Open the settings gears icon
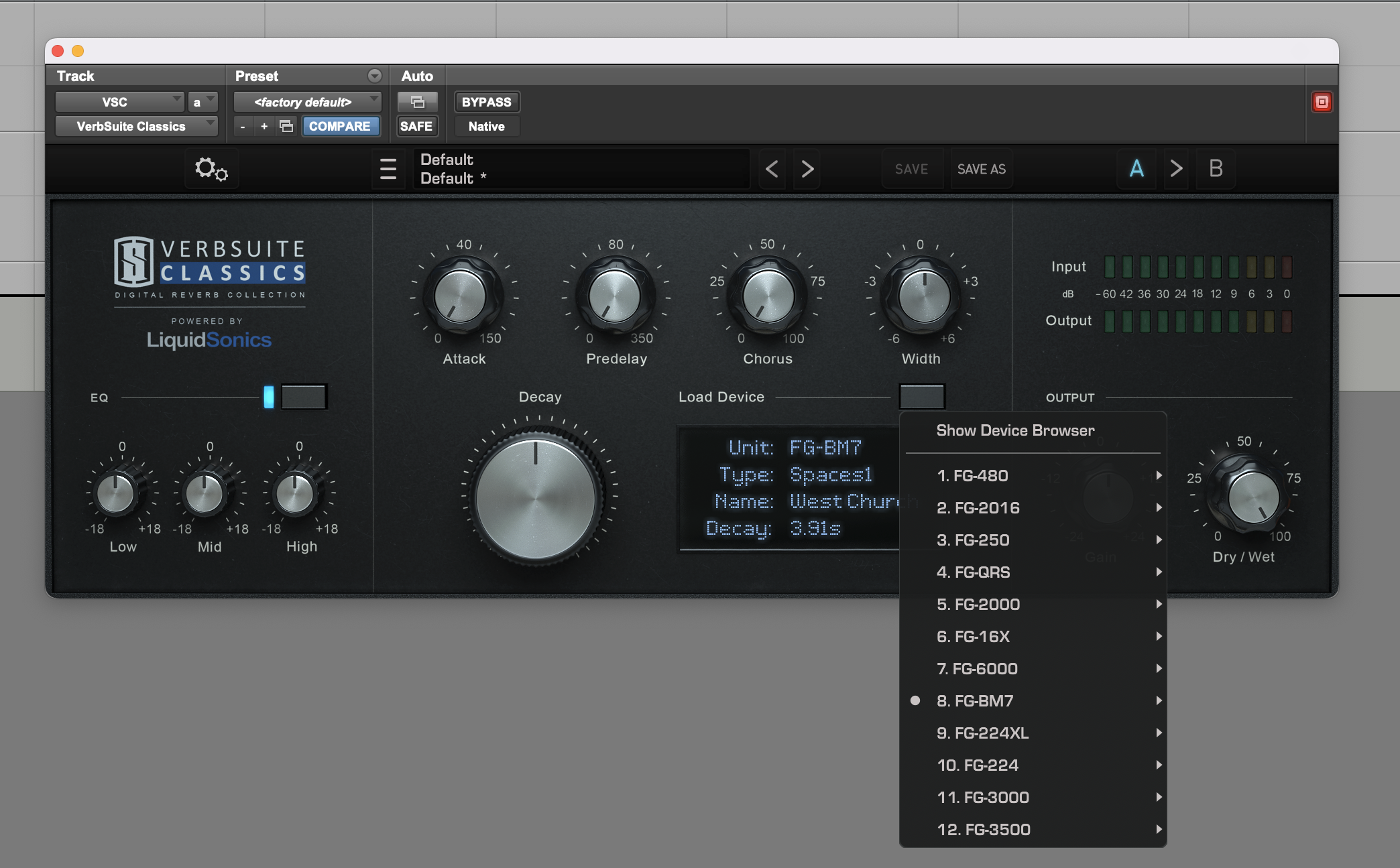The width and height of the screenshot is (1400, 868). (x=211, y=169)
